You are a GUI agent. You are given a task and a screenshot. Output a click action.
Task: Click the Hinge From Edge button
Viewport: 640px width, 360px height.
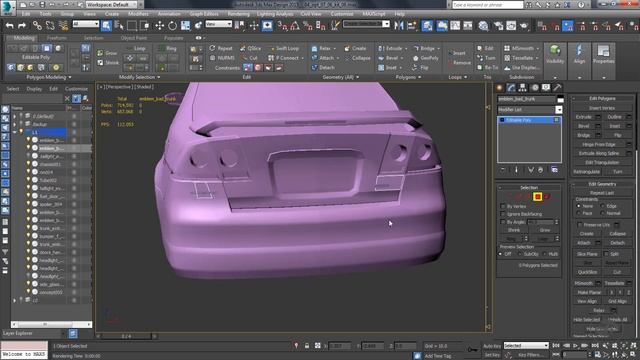pos(599,144)
